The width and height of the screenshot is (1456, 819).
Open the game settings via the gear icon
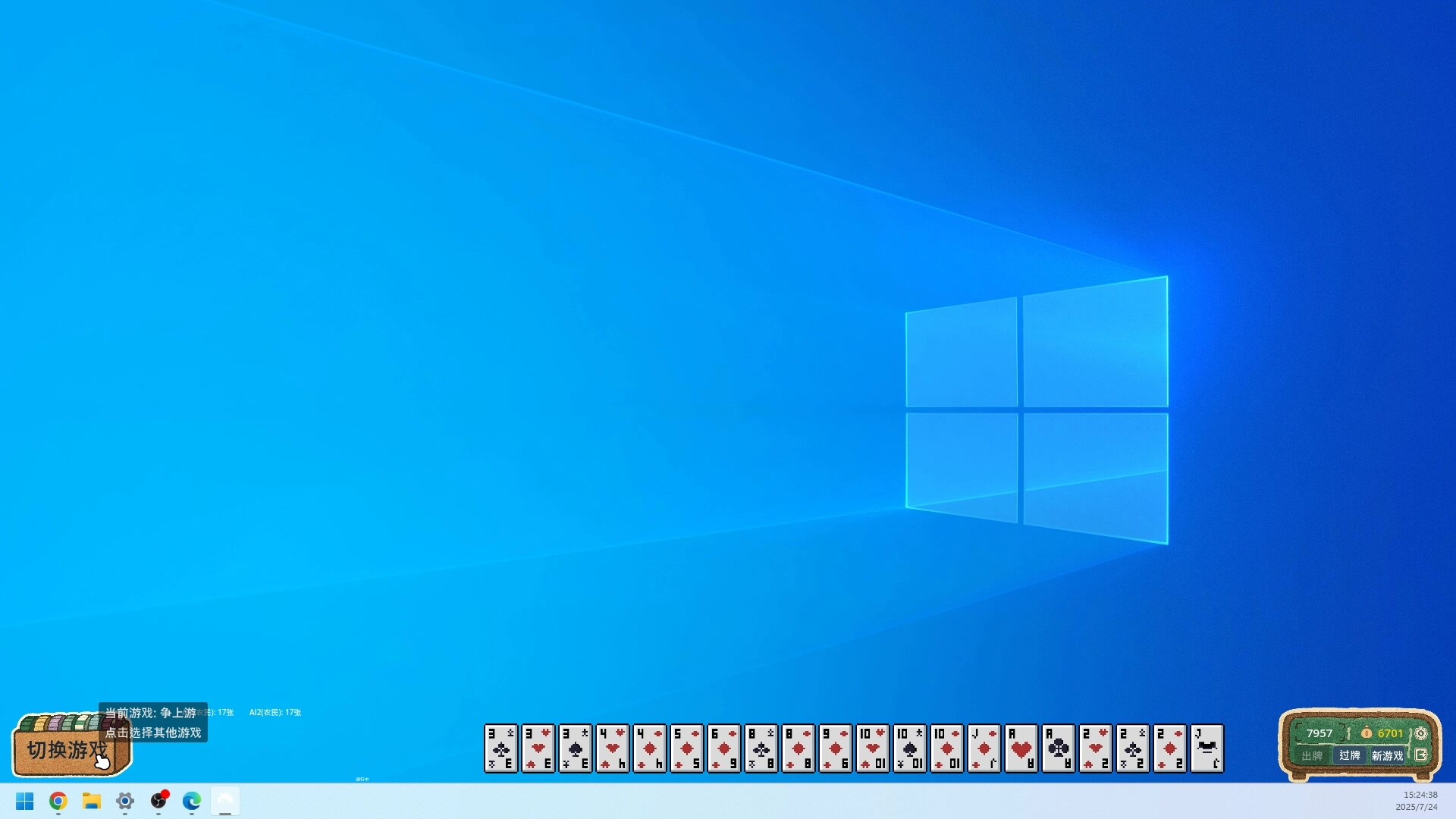click(x=1421, y=733)
